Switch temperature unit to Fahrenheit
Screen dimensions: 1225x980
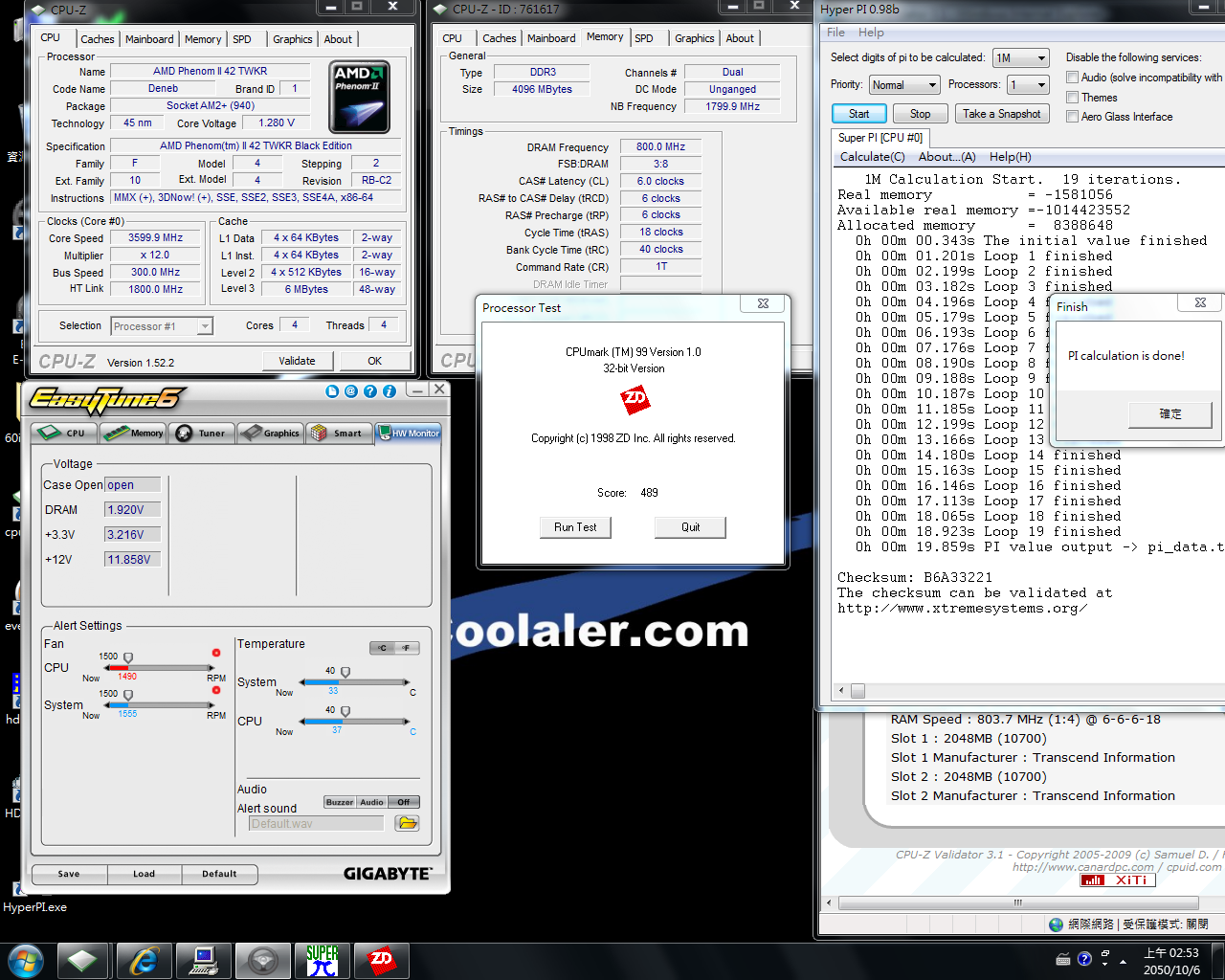(x=407, y=648)
